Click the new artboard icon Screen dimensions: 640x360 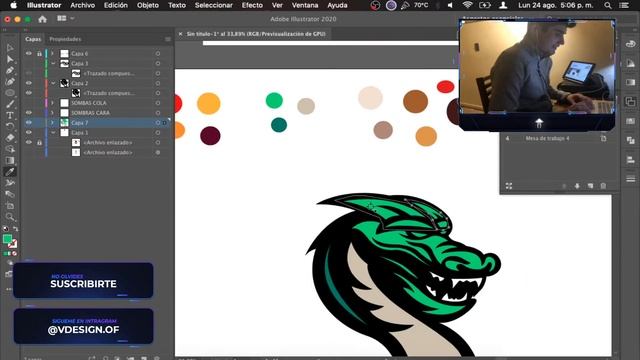pos(590,186)
